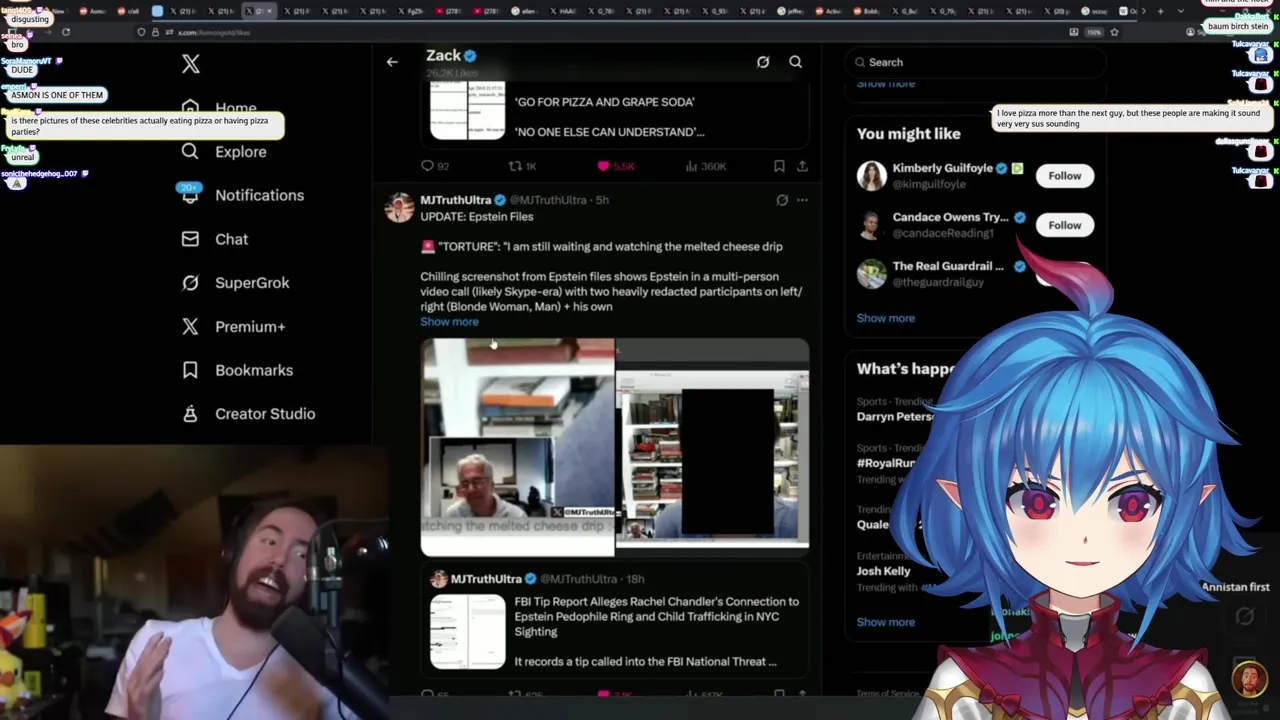Viewport: 1280px width, 720px height.
Task: Click Grok icon in Zack profile header
Action: tap(763, 62)
